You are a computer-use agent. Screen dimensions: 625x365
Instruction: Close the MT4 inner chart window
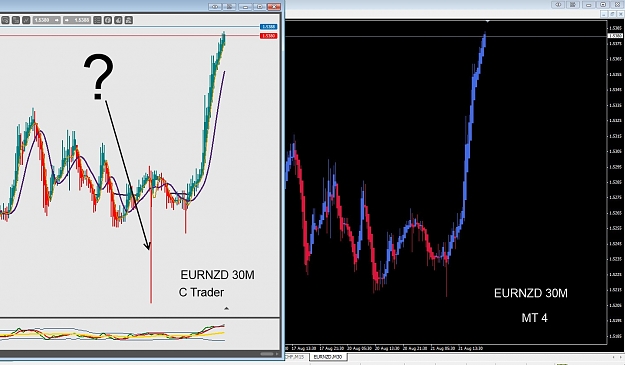click(x=621, y=14)
